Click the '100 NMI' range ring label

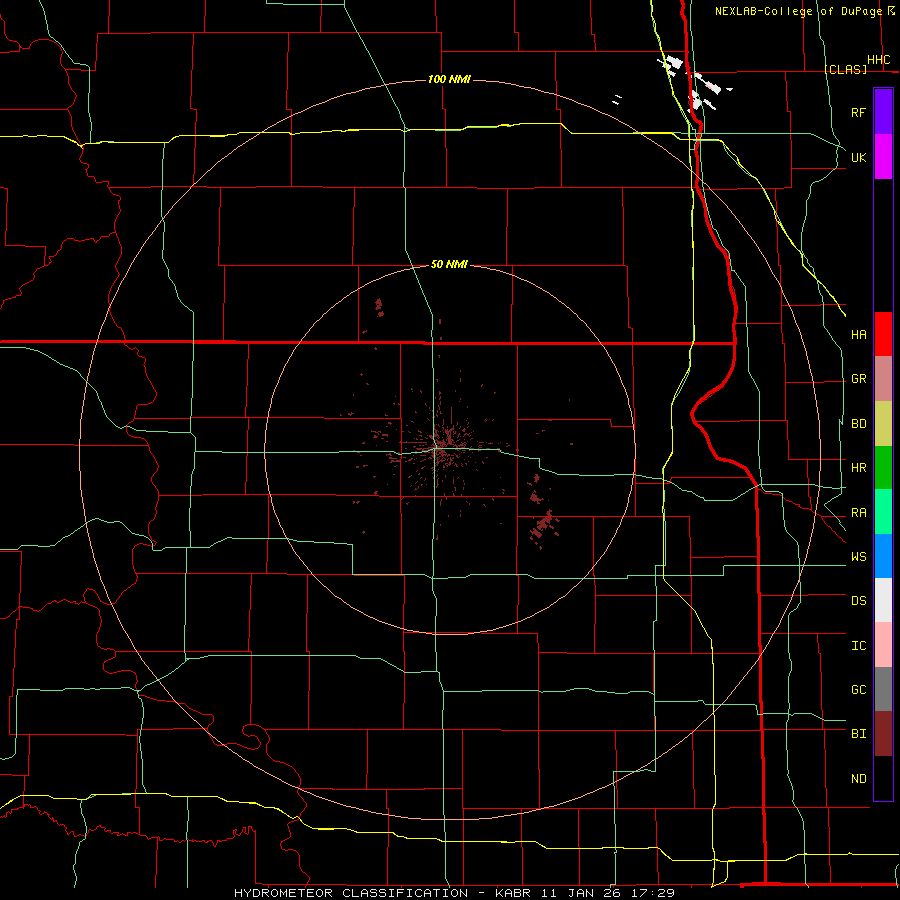449,79
